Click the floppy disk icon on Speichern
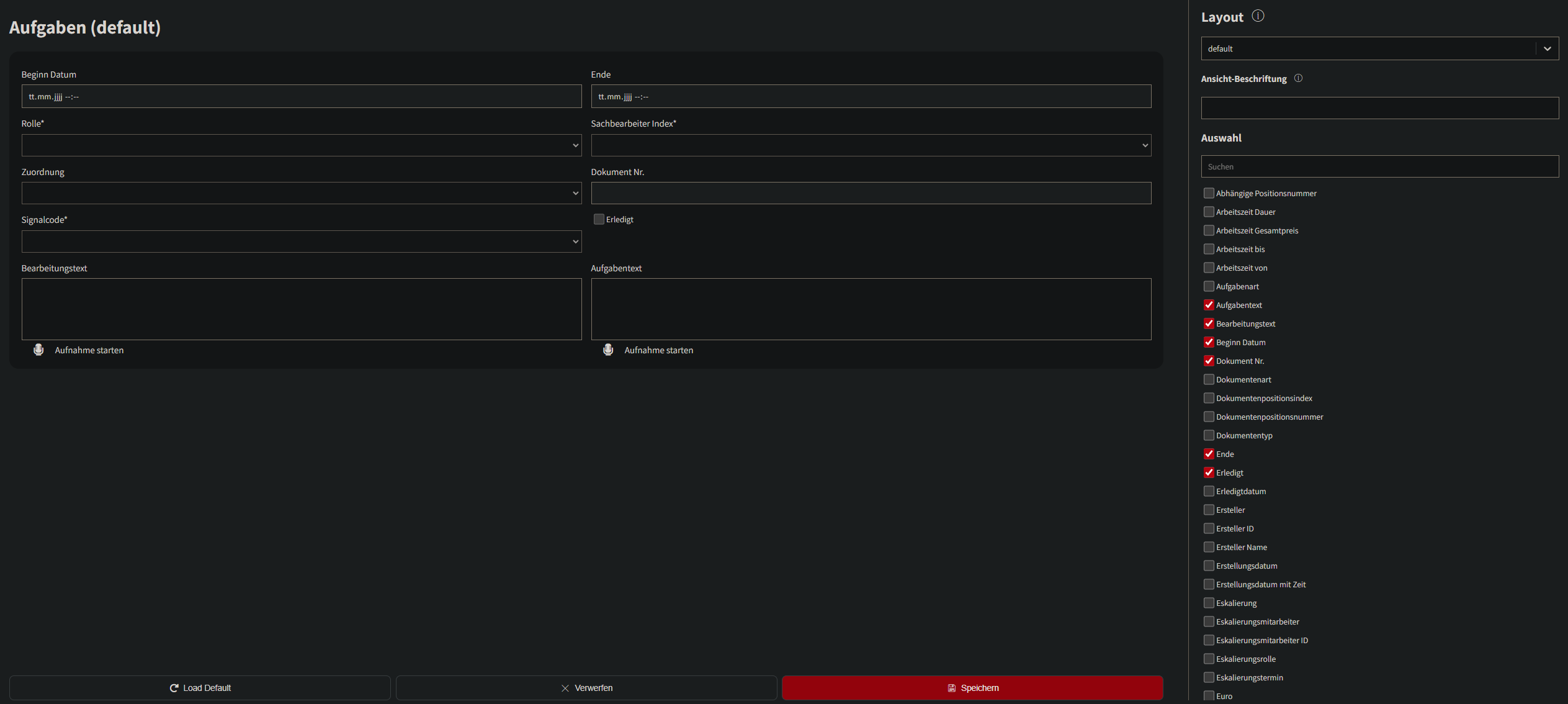The image size is (1568, 704). click(x=951, y=688)
